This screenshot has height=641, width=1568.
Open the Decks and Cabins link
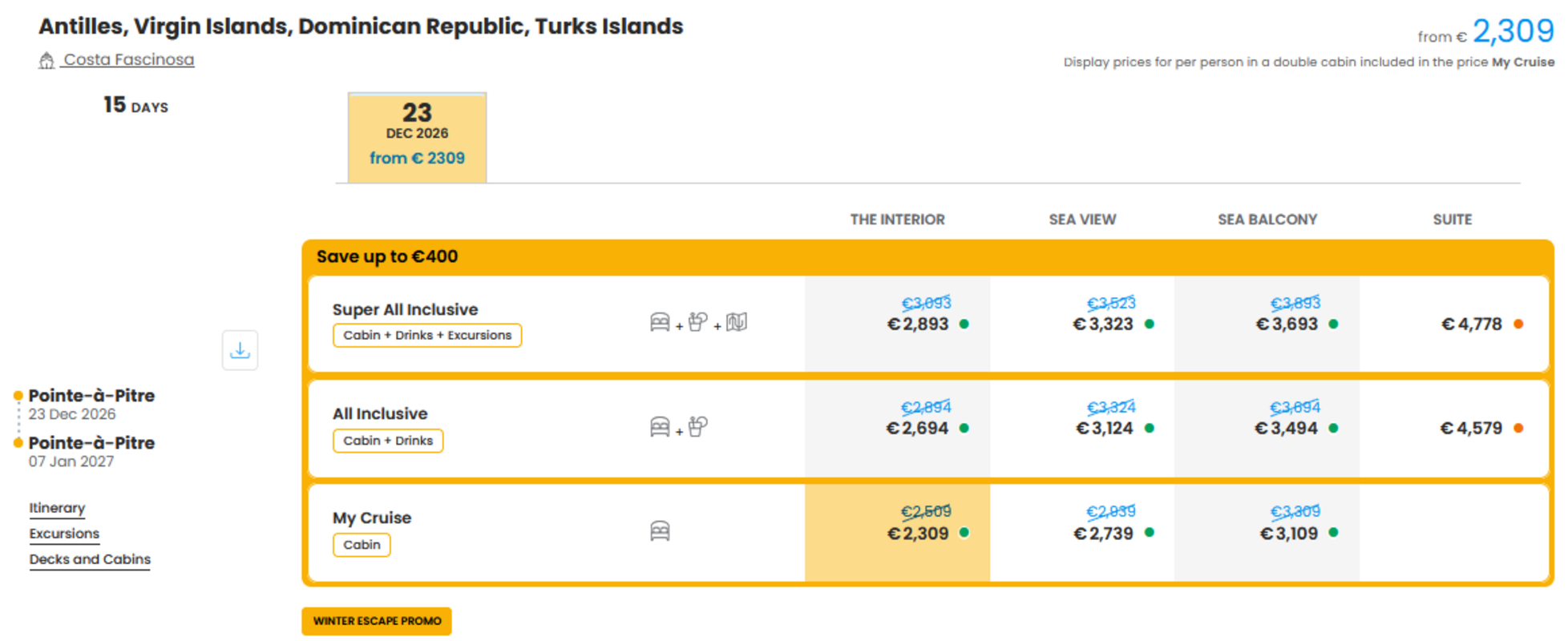90,559
